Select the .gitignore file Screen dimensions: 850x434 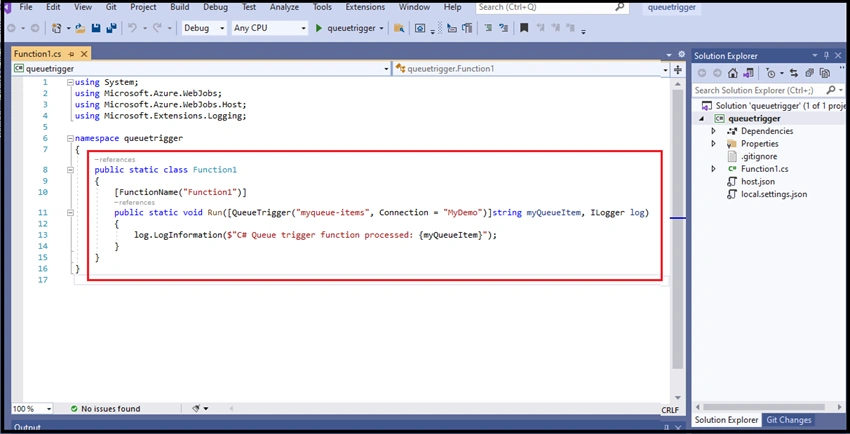pos(759,157)
